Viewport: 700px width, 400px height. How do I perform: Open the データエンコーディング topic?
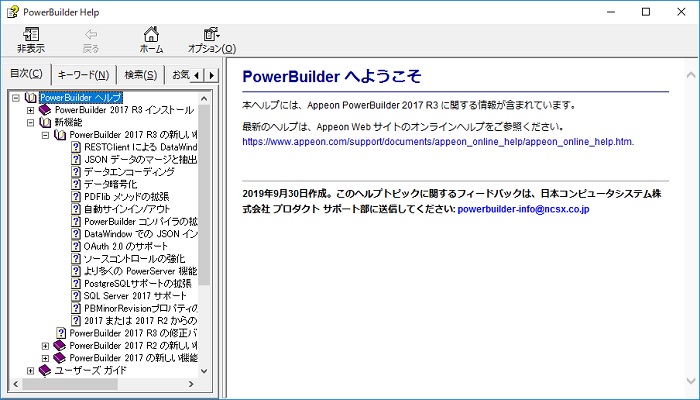point(129,172)
